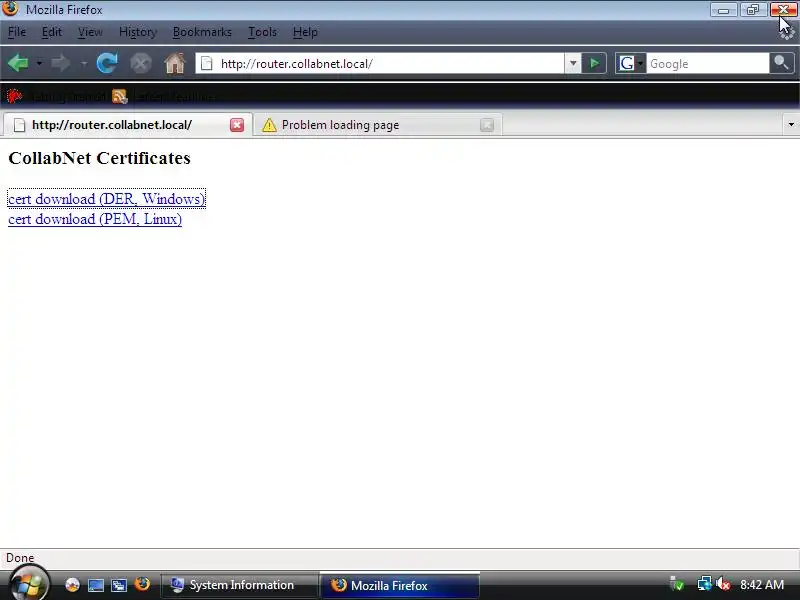
Task: Minimize the Firefox window
Action: 723,10
